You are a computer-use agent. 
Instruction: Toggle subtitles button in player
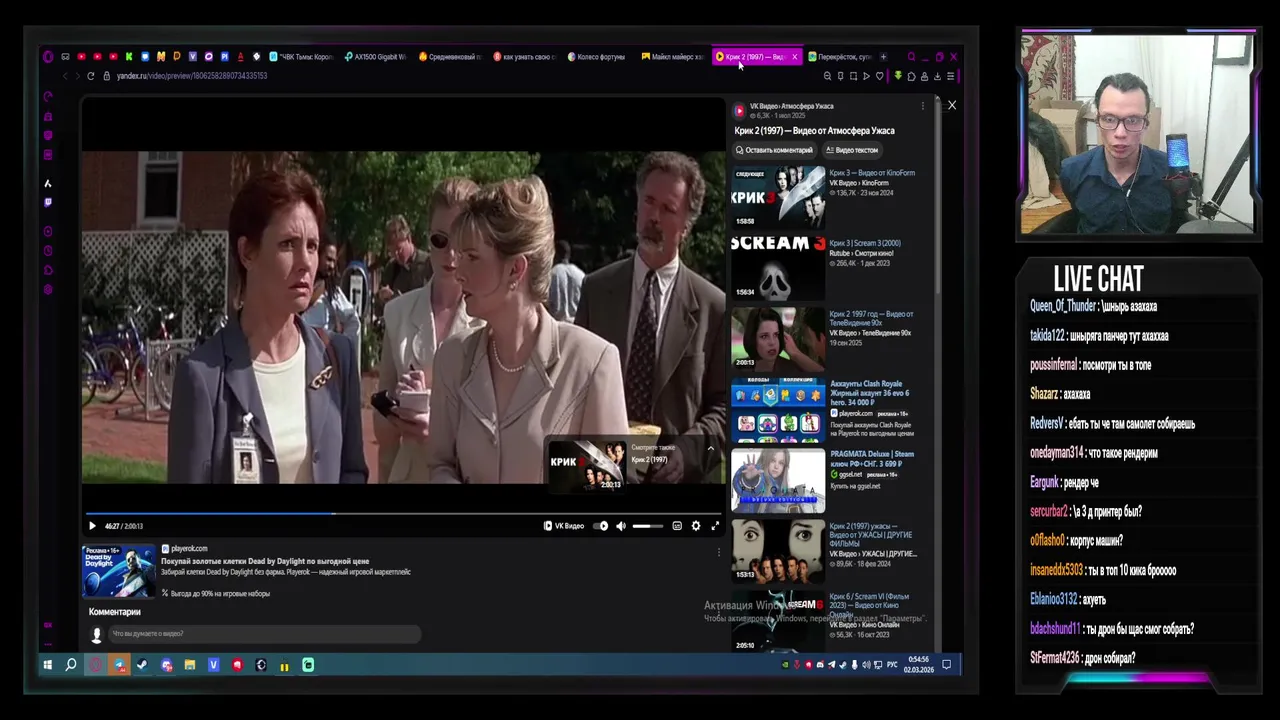pyautogui.click(x=677, y=526)
